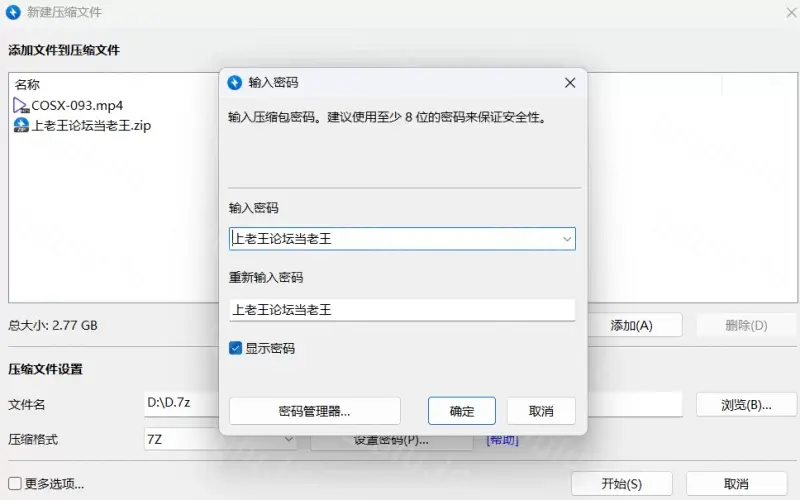Image resolution: width=800 pixels, height=500 pixels.
Task: Select the COSX-093.mp4 file name
Action: coord(77,106)
